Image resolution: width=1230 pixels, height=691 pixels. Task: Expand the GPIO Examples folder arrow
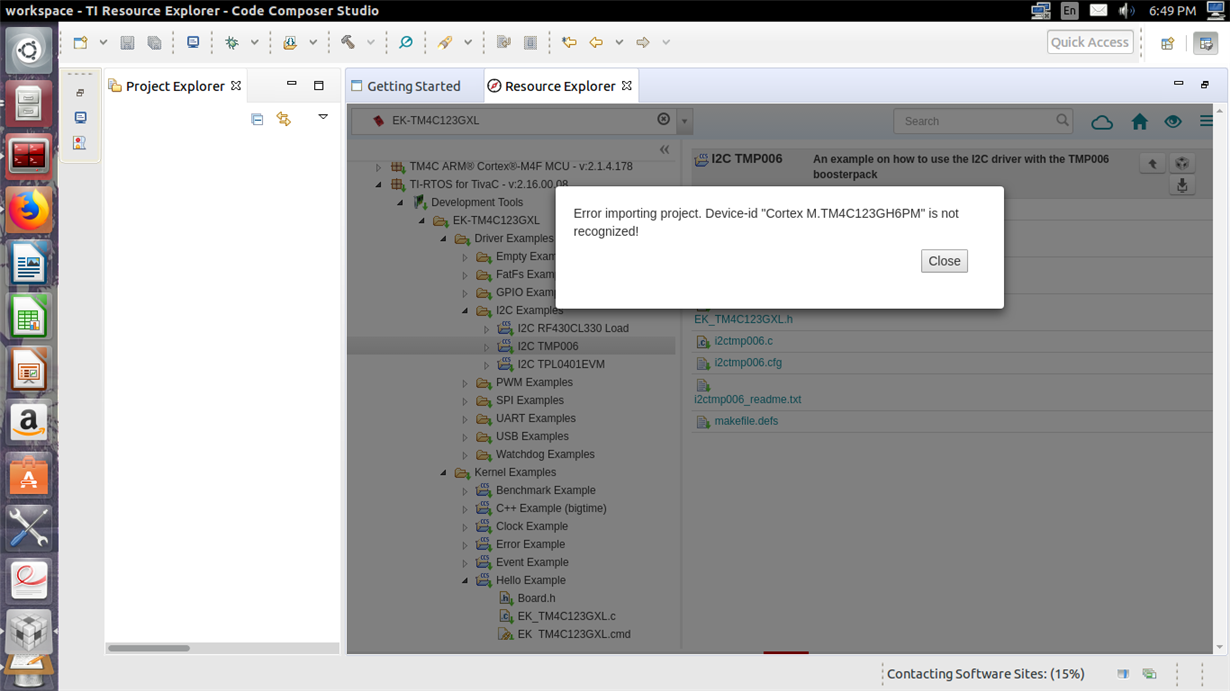click(465, 293)
